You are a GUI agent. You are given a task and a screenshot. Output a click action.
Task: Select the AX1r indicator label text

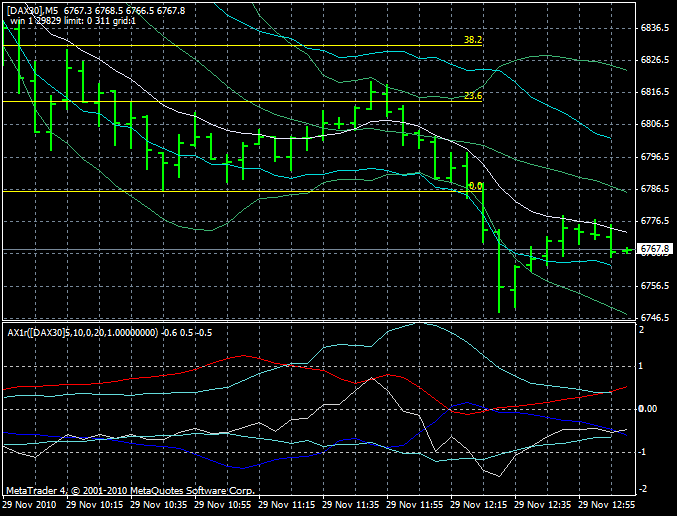click(110, 333)
